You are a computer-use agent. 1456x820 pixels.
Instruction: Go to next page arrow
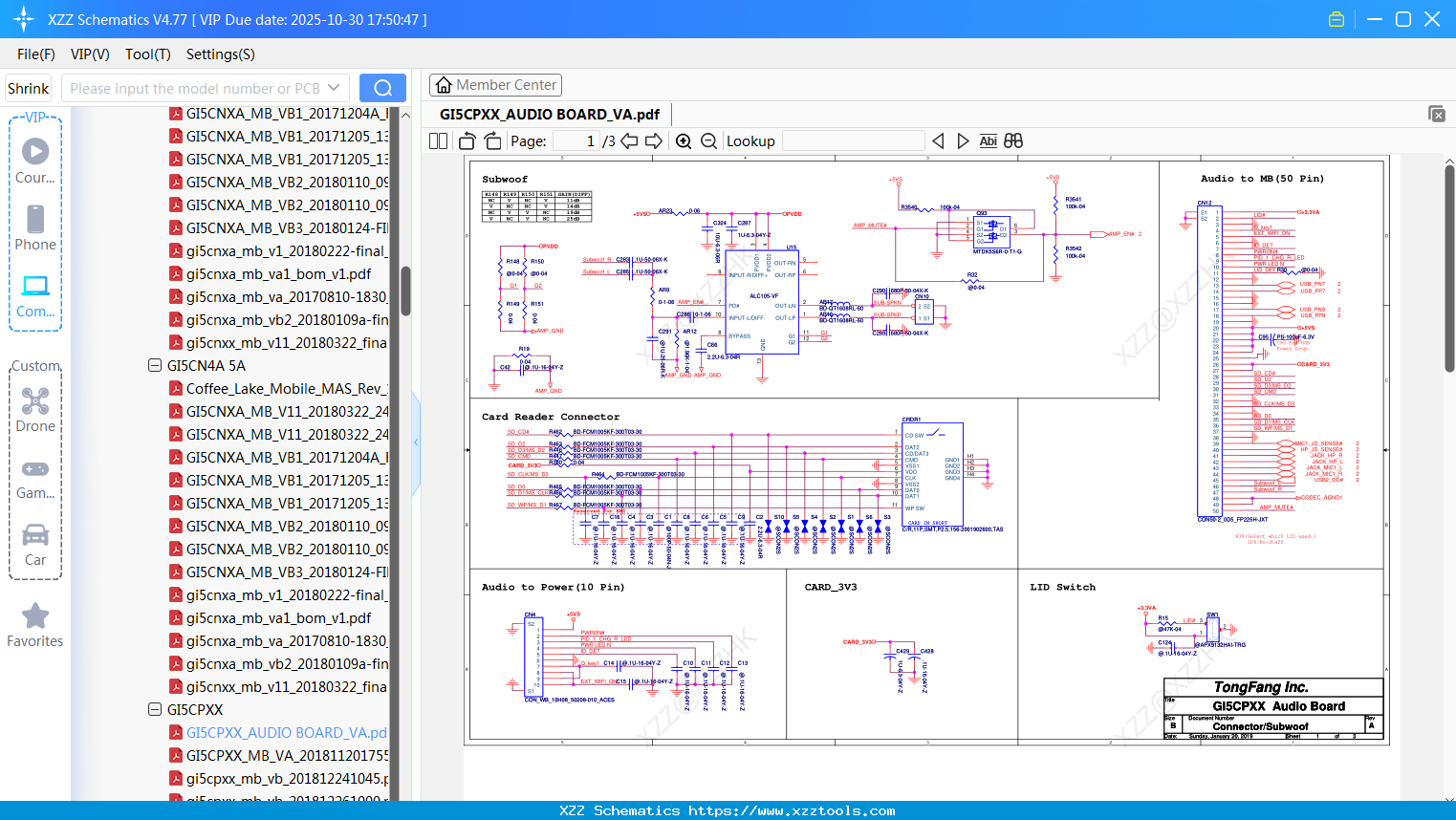[x=654, y=141]
